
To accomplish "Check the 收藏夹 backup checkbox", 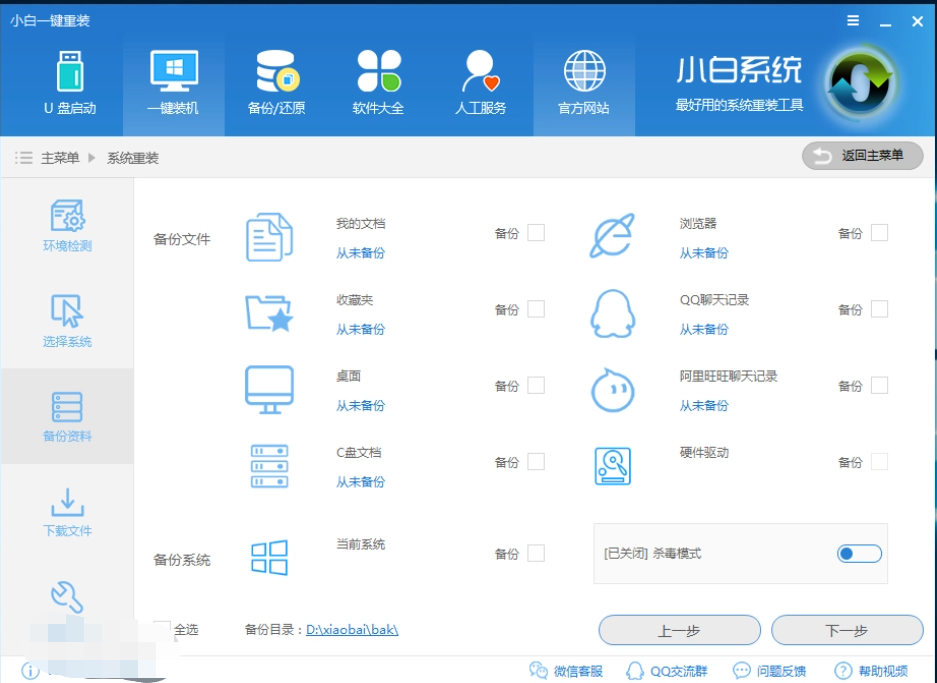I will tap(536, 309).
